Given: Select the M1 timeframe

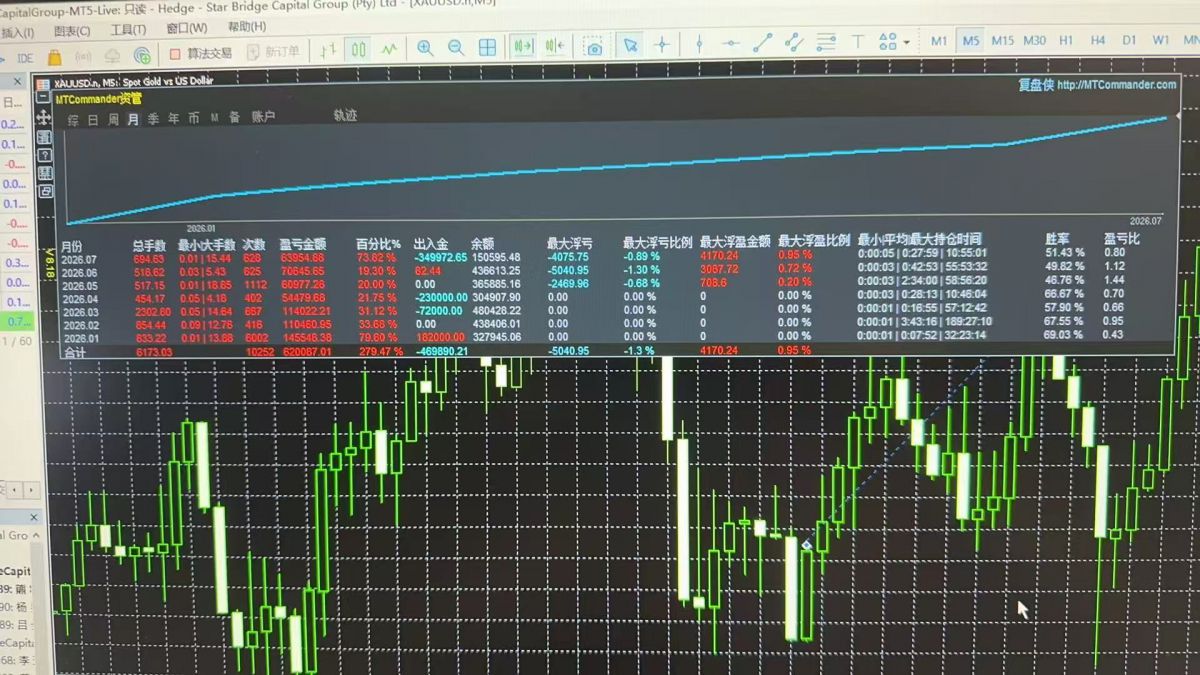Looking at the screenshot, I should pos(939,41).
